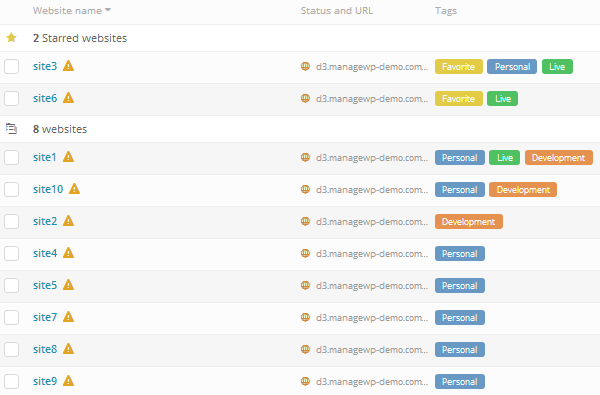
Task: Tick the site8 checkbox
Action: click(x=11, y=349)
